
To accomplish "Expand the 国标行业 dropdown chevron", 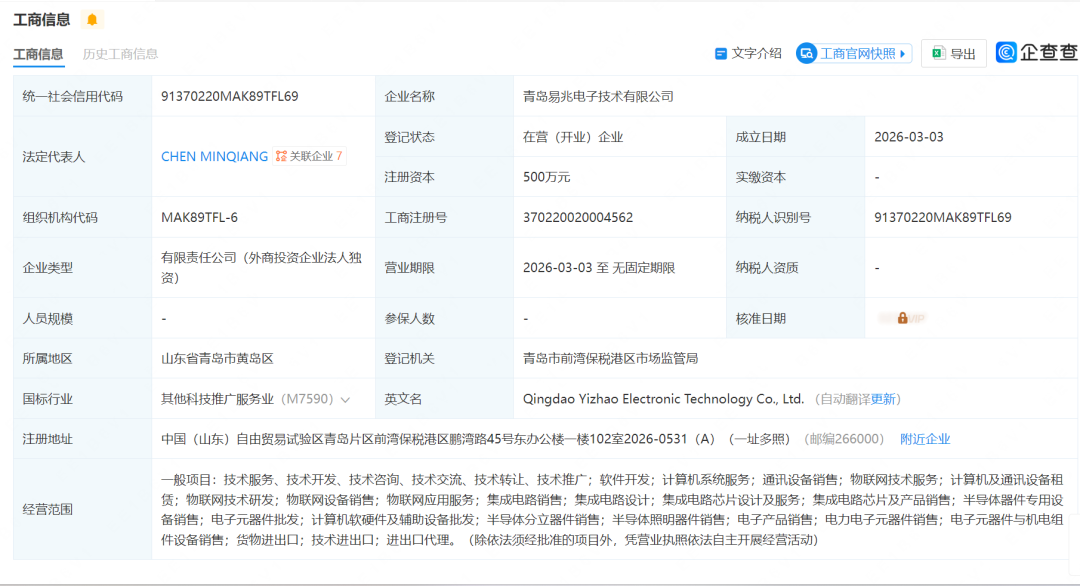I will click(346, 399).
